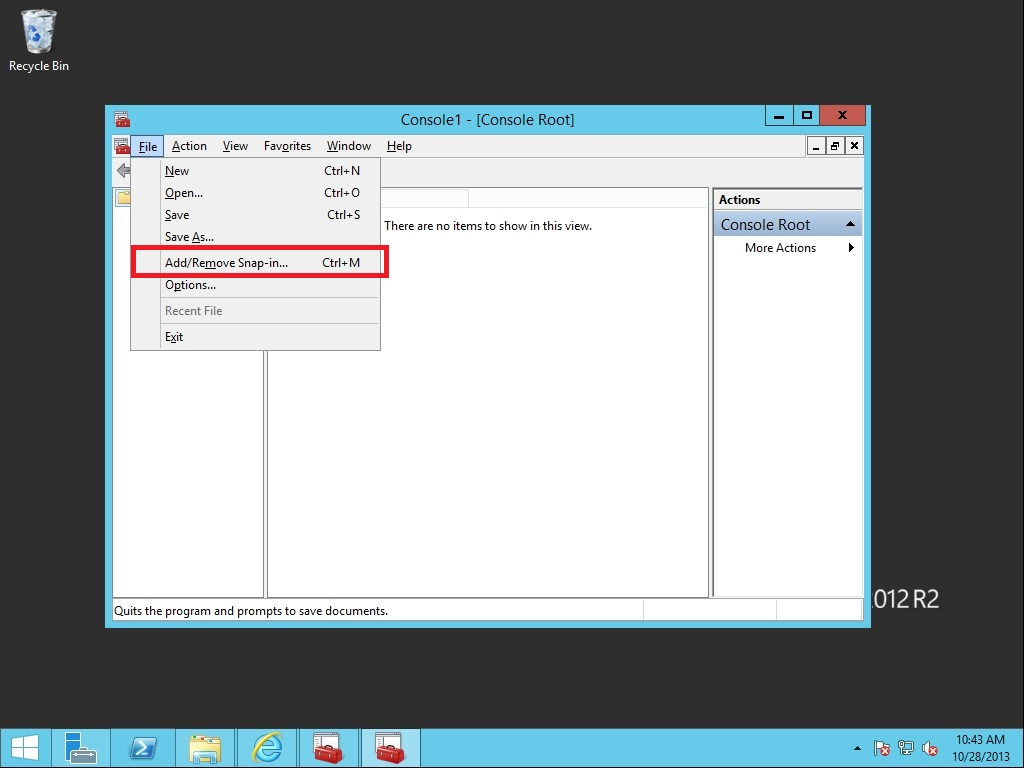Click the network status tray icon
The width and height of the screenshot is (1024, 768).
[x=906, y=748]
